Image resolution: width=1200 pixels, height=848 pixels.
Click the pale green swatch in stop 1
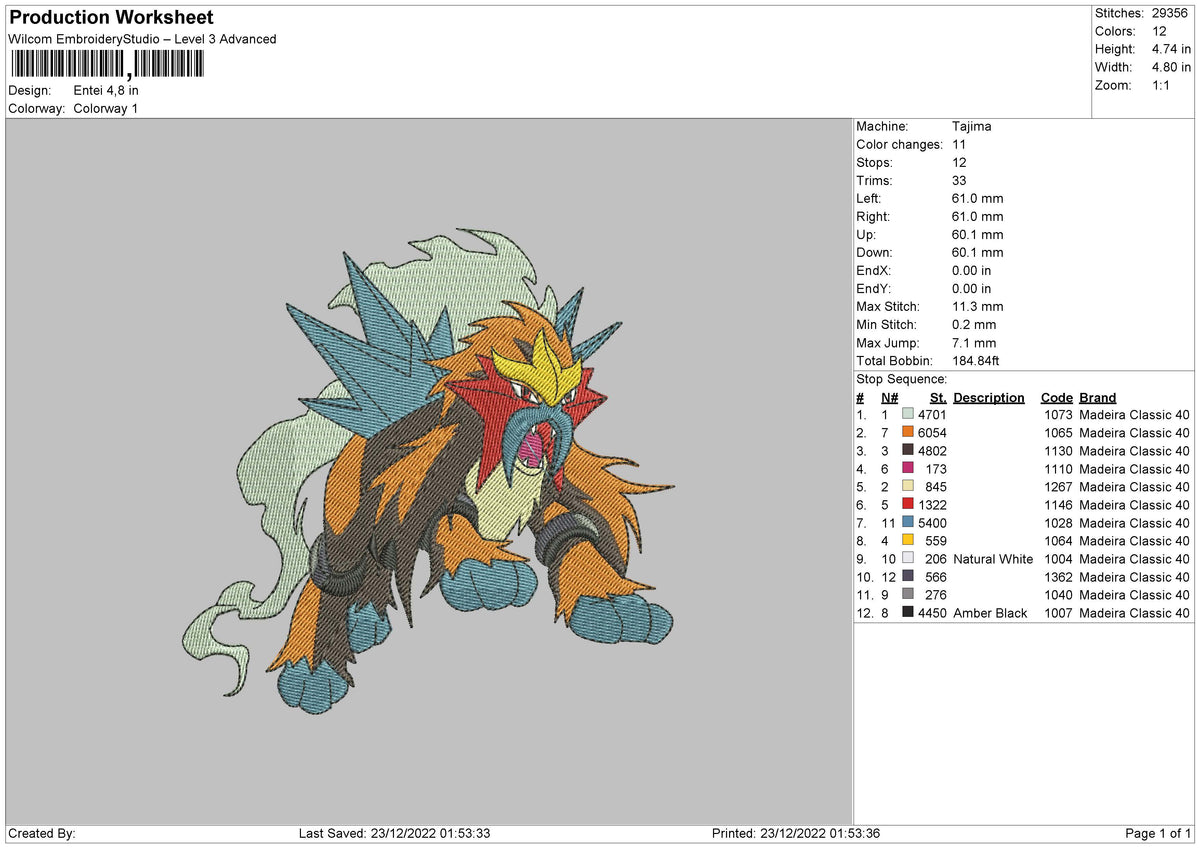click(907, 414)
